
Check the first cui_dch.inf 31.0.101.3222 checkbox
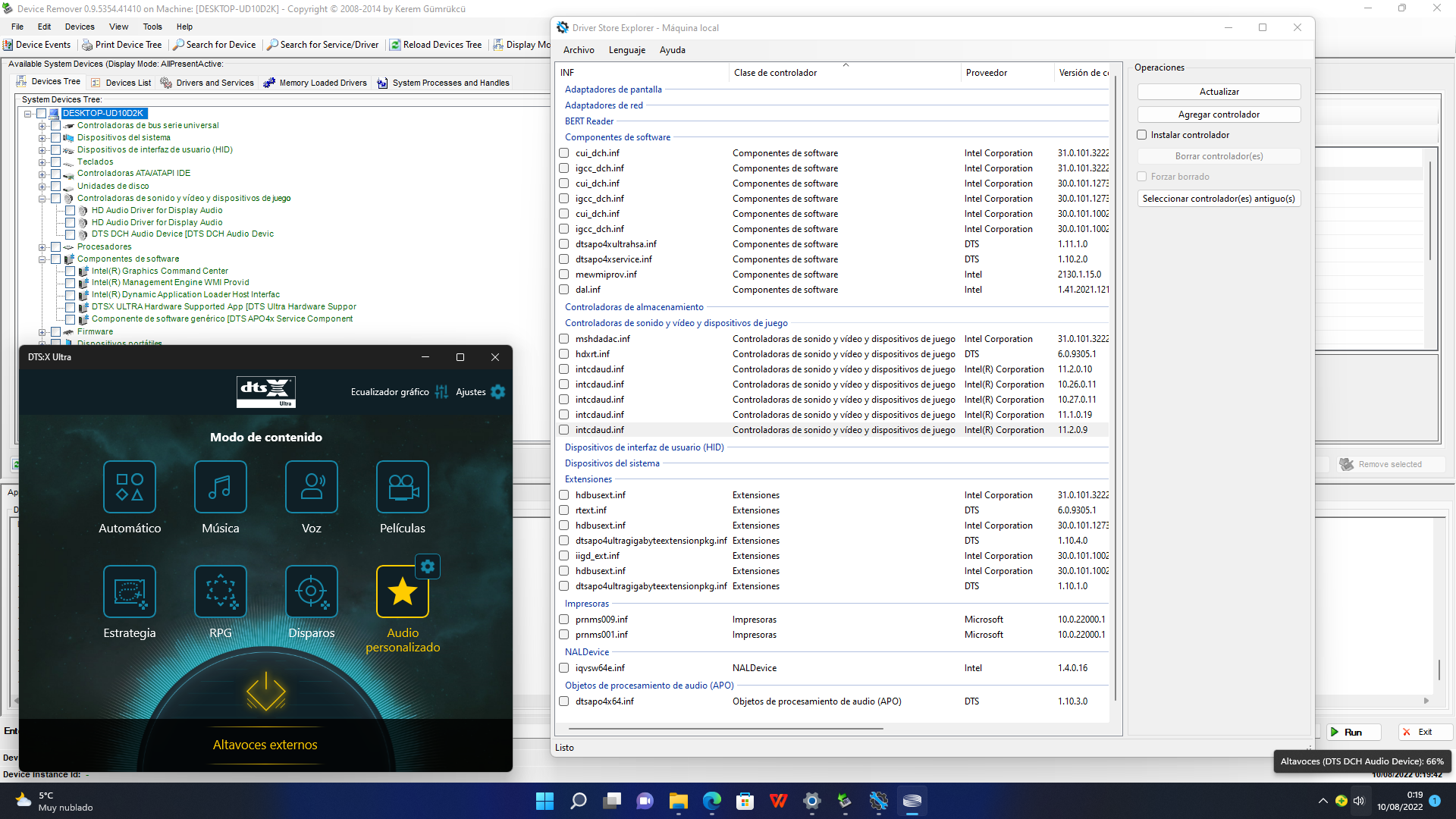coord(564,153)
